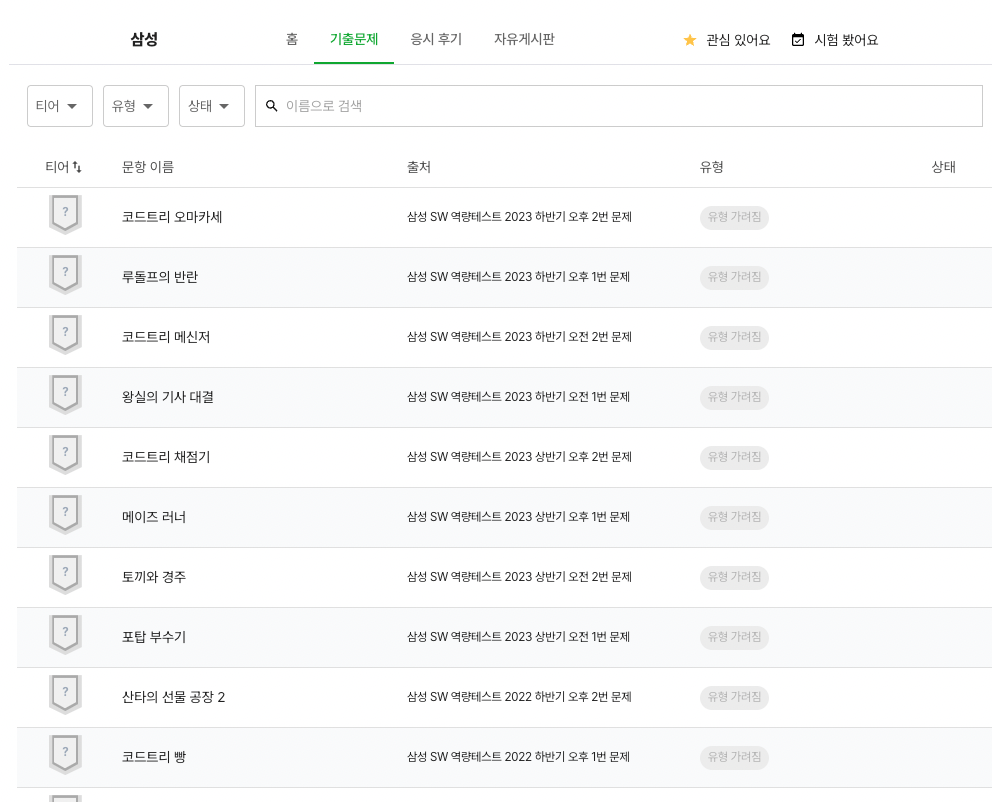992x802 pixels.
Task: Open problem 산타의 선물 공장 2
Action: (x=173, y=697)
